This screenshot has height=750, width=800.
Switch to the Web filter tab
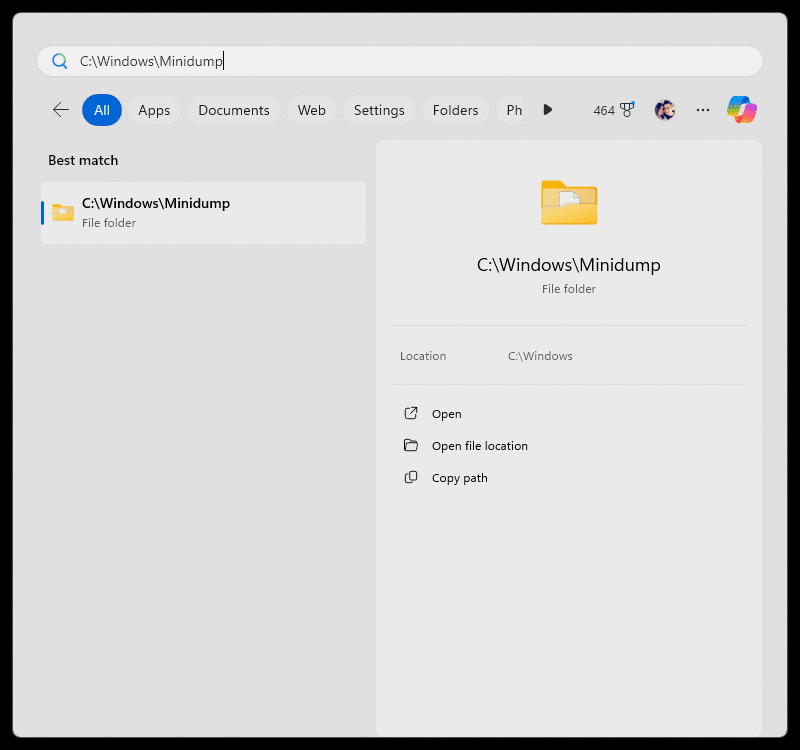(x=312, y=110)
